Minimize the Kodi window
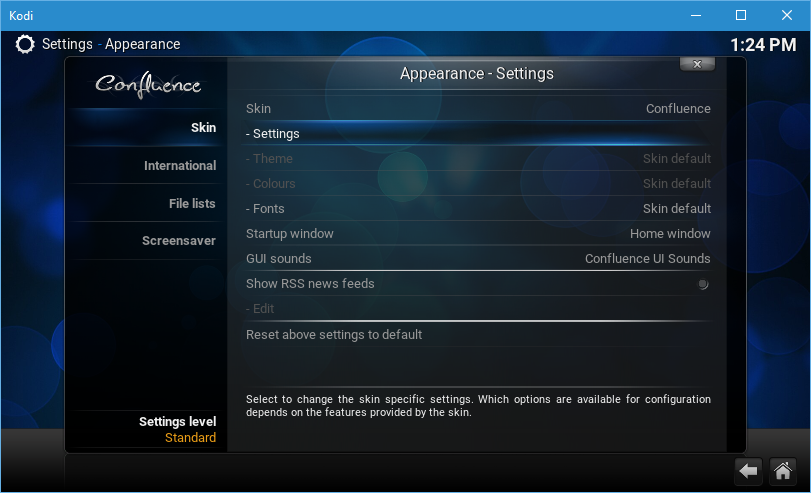This screenshot has width=811, height=493. (695, 15)
